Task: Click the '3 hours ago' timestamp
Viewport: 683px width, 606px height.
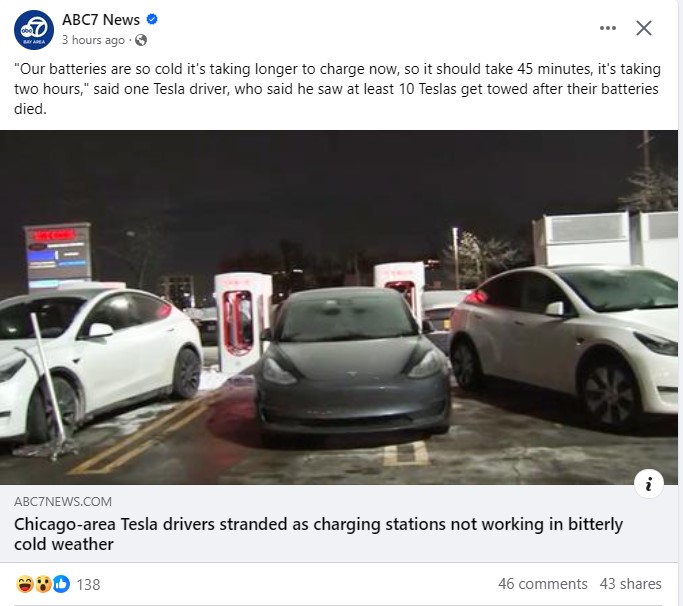Action: click(93, 40)
